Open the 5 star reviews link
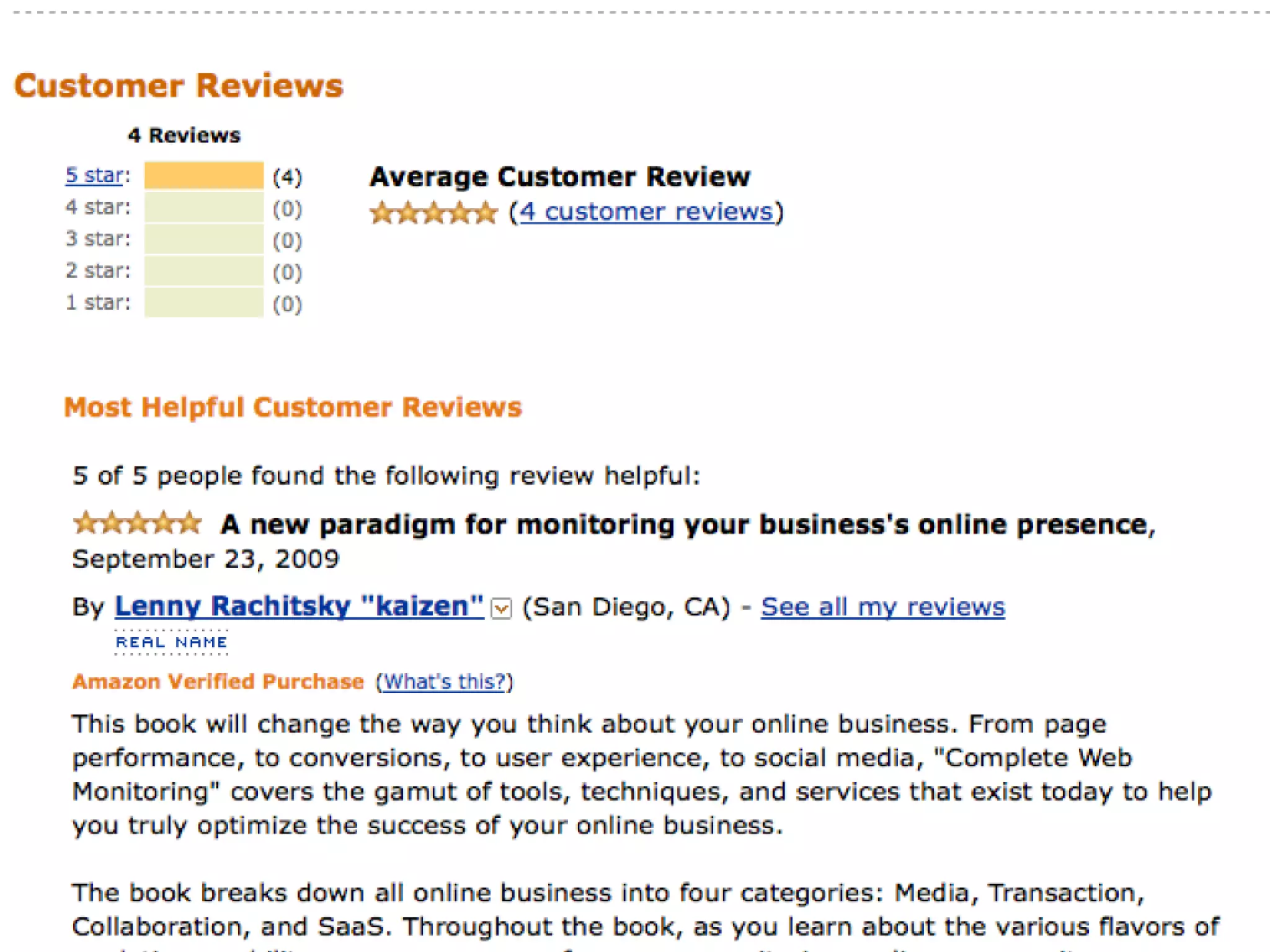Image resolution: width=1270 pixels, height=952 pixels. [94, 175]
